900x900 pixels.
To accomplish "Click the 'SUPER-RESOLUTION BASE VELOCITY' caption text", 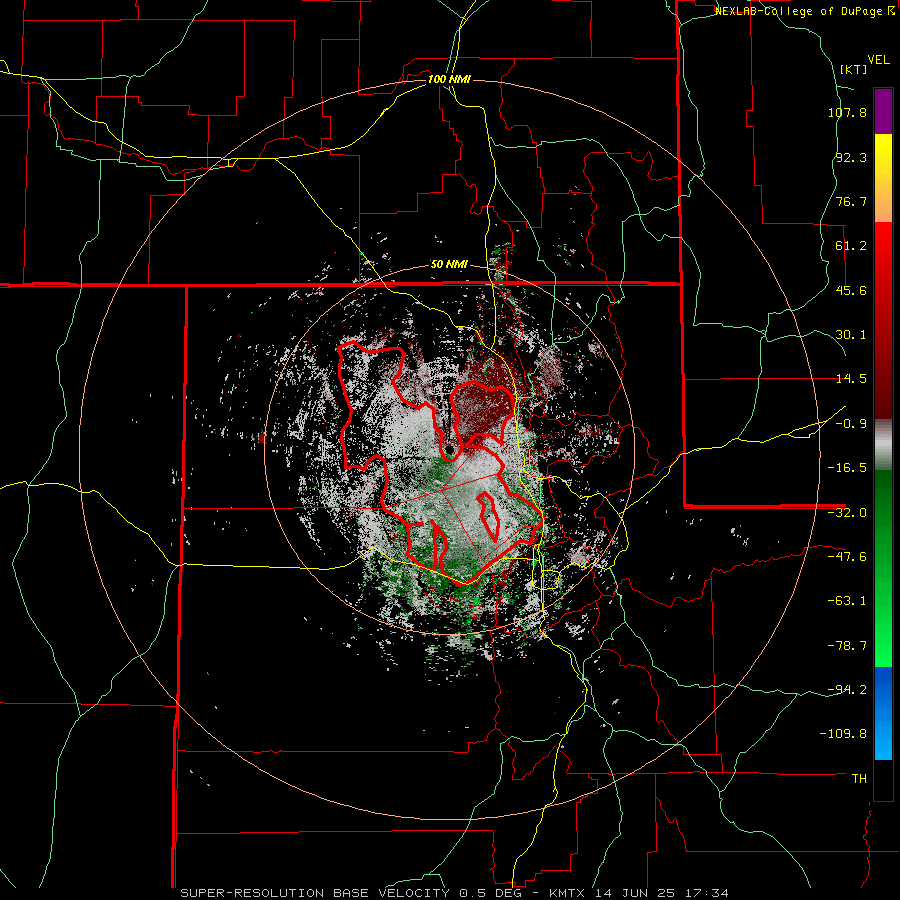I will pos(315,893).
